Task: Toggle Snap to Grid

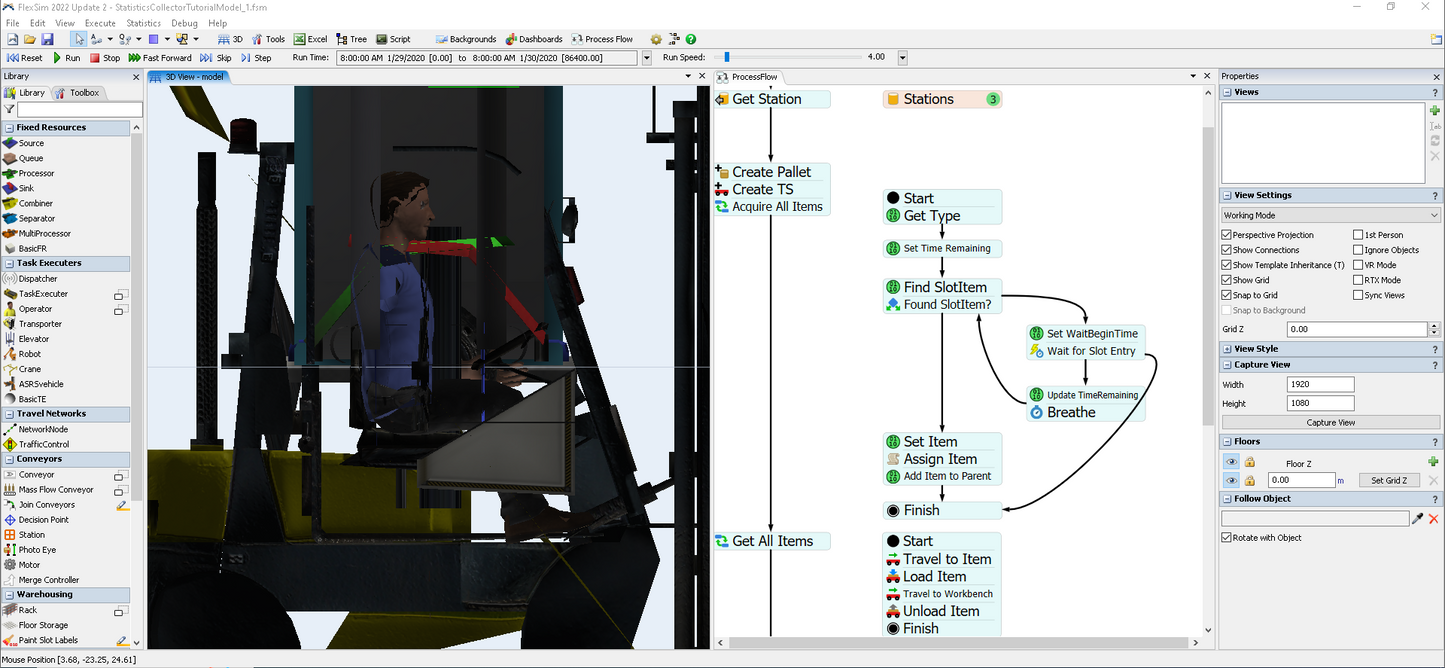Action: (1227, 295)
